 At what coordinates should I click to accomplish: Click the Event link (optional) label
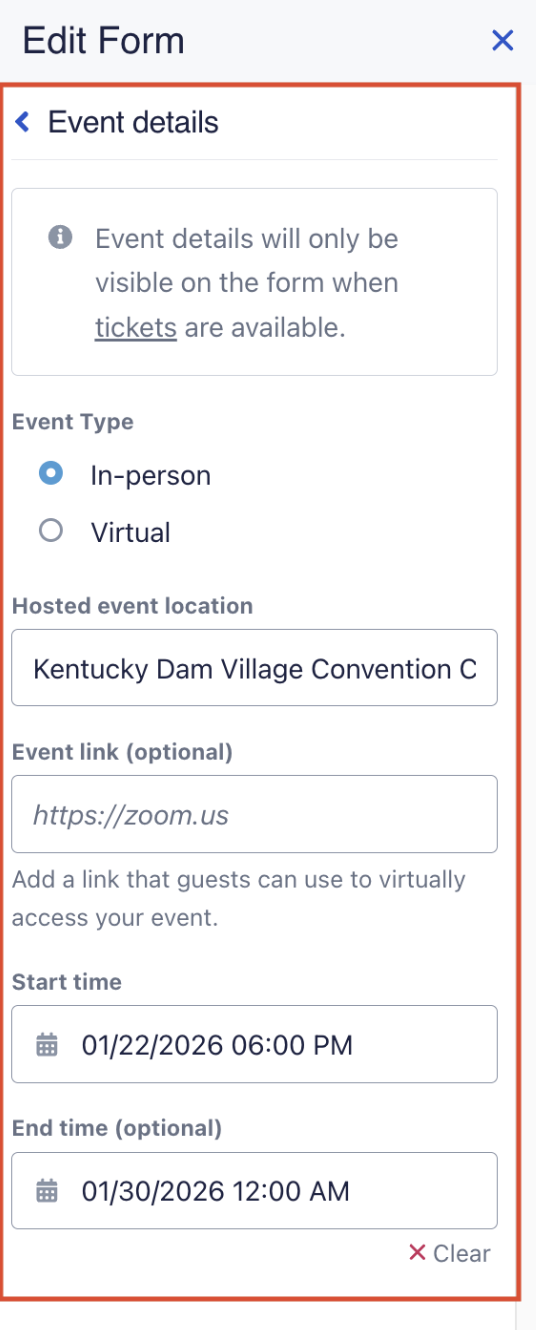point(122,752)
